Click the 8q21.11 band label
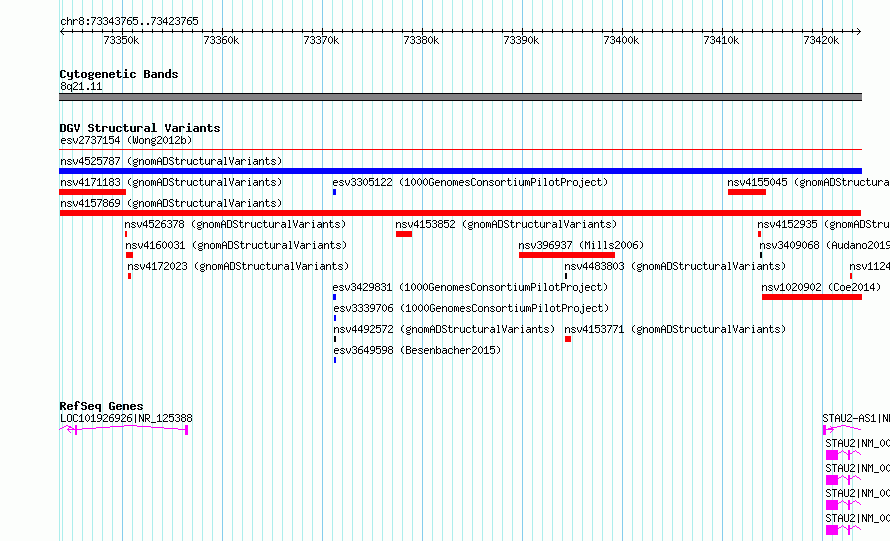This screenshot has width=890, height=541. 81,86
